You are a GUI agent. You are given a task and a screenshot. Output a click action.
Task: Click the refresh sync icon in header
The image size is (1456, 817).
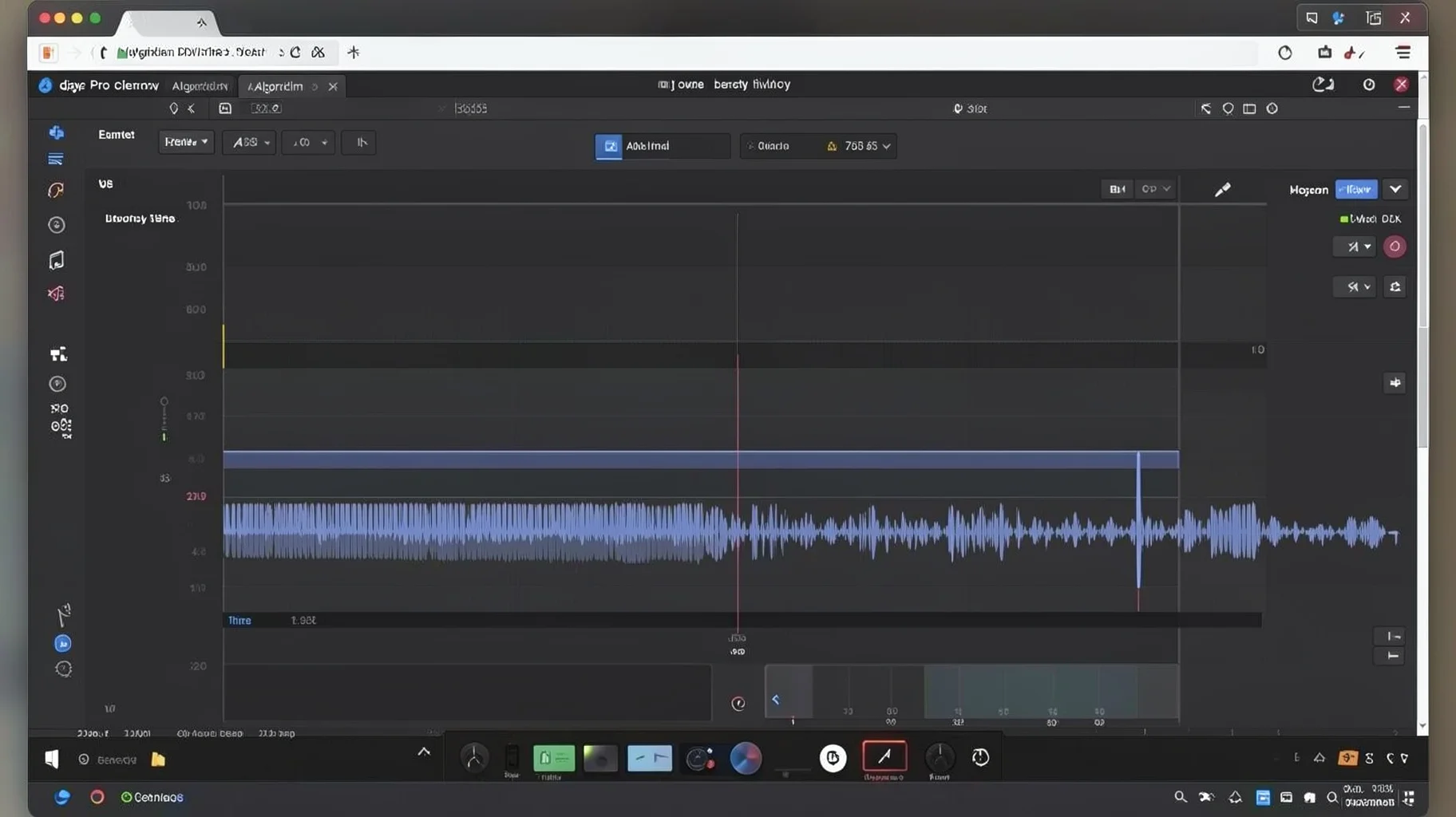[x=1323, y=84]
